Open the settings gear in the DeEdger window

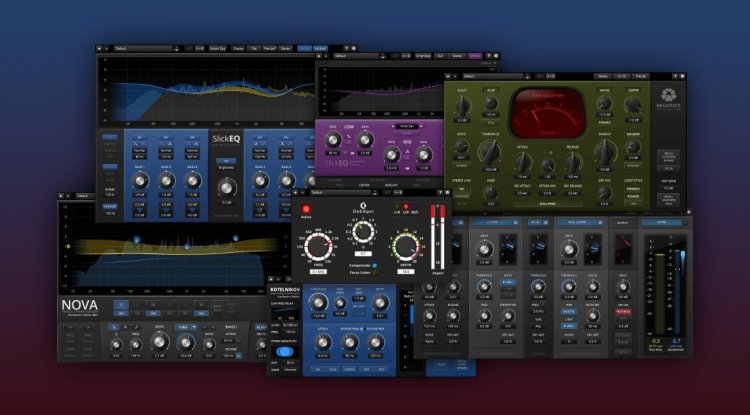448,192
